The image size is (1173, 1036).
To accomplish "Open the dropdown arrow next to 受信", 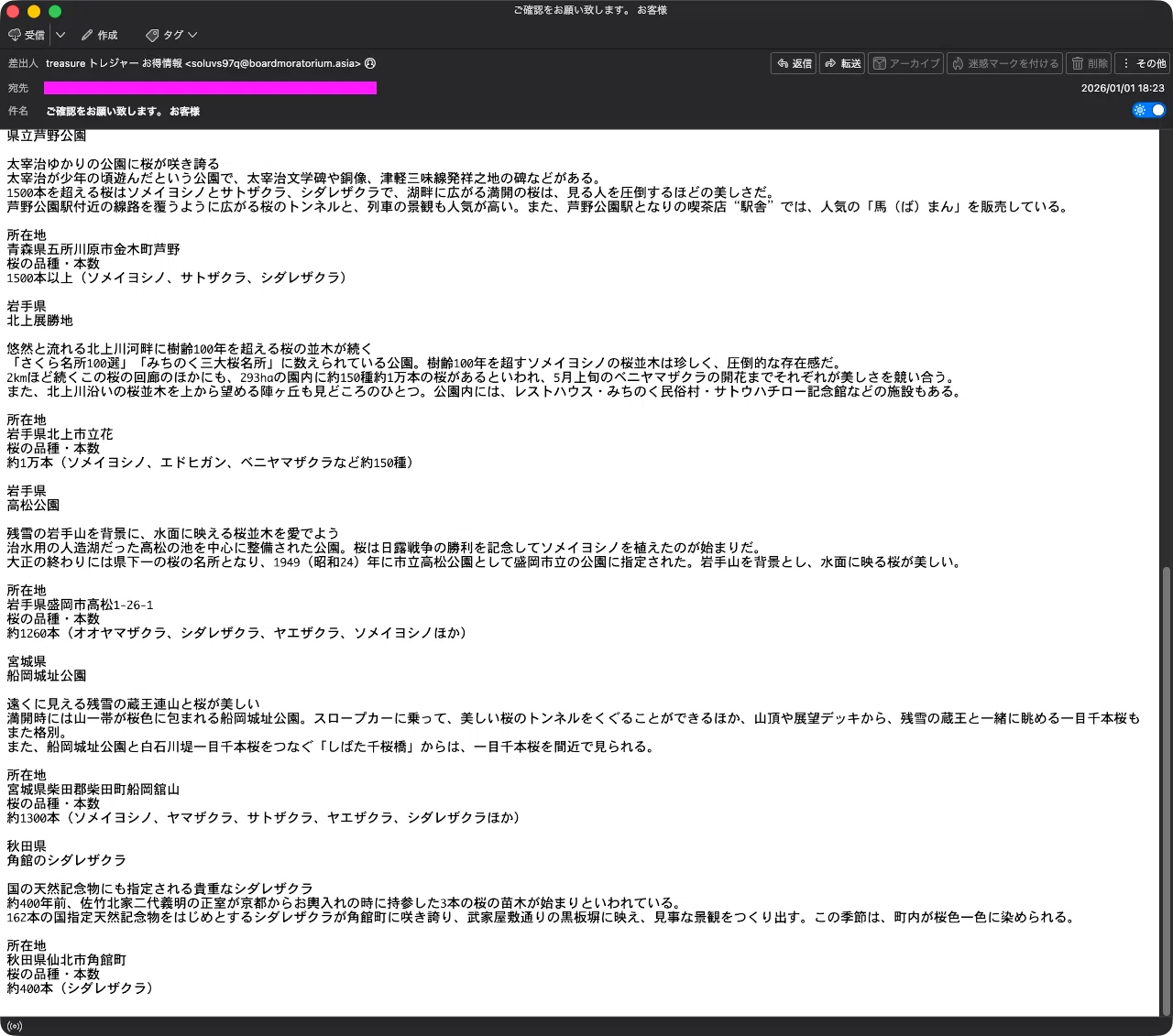I will 60,35.
